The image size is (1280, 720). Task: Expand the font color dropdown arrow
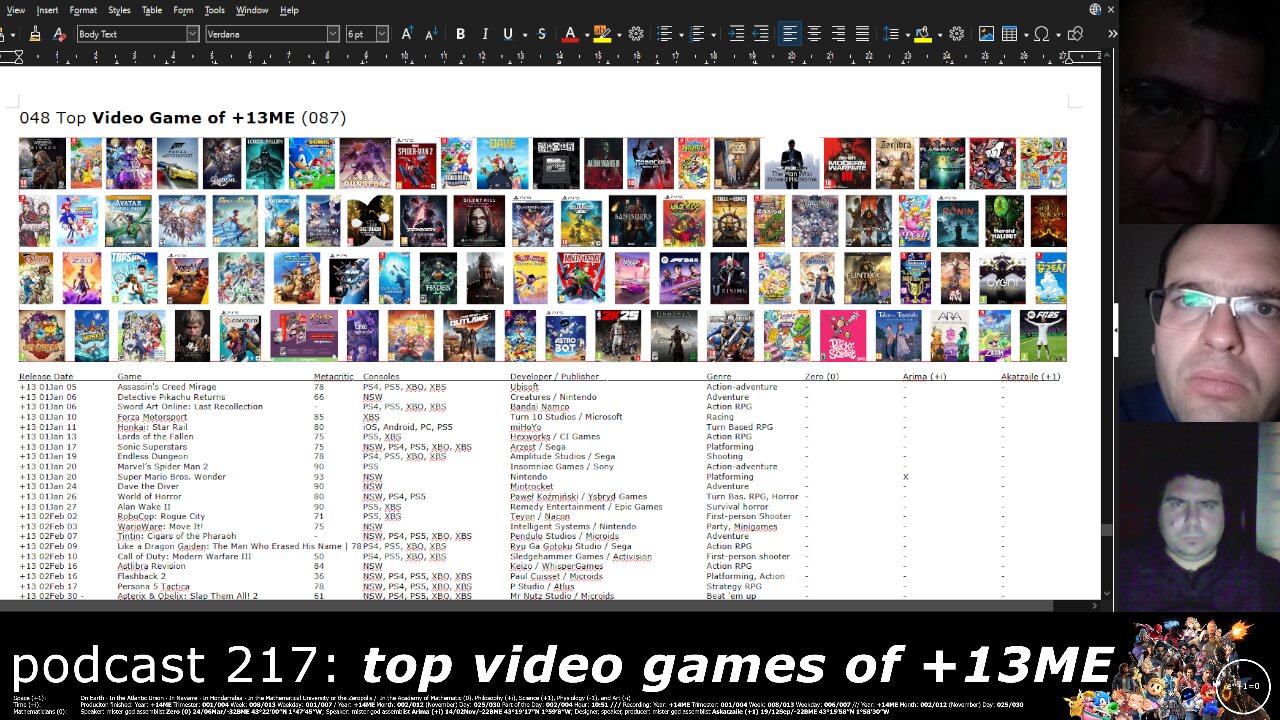click(585, 34)
